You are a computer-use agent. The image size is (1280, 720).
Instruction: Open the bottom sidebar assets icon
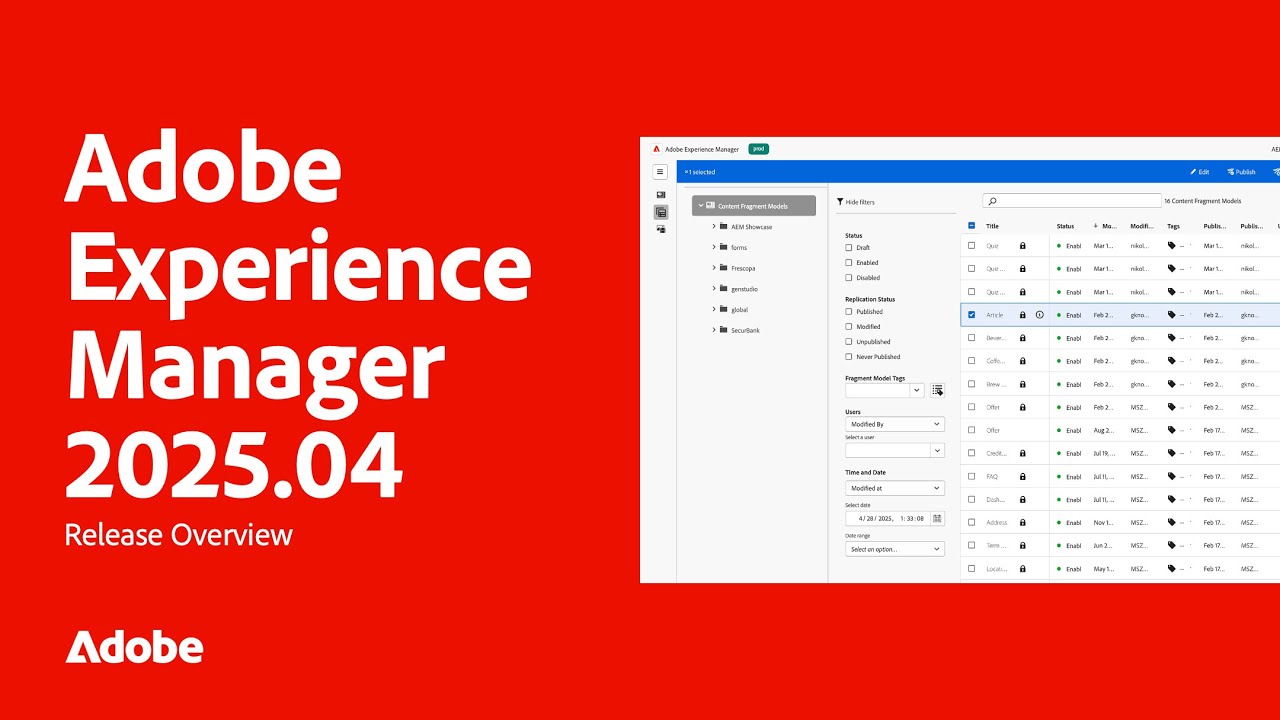tap(661, 229)
